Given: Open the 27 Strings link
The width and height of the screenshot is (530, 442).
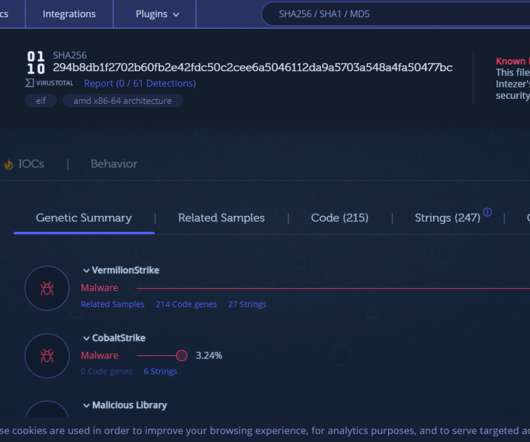Looking at the screenshot, I should click(247, 304).
